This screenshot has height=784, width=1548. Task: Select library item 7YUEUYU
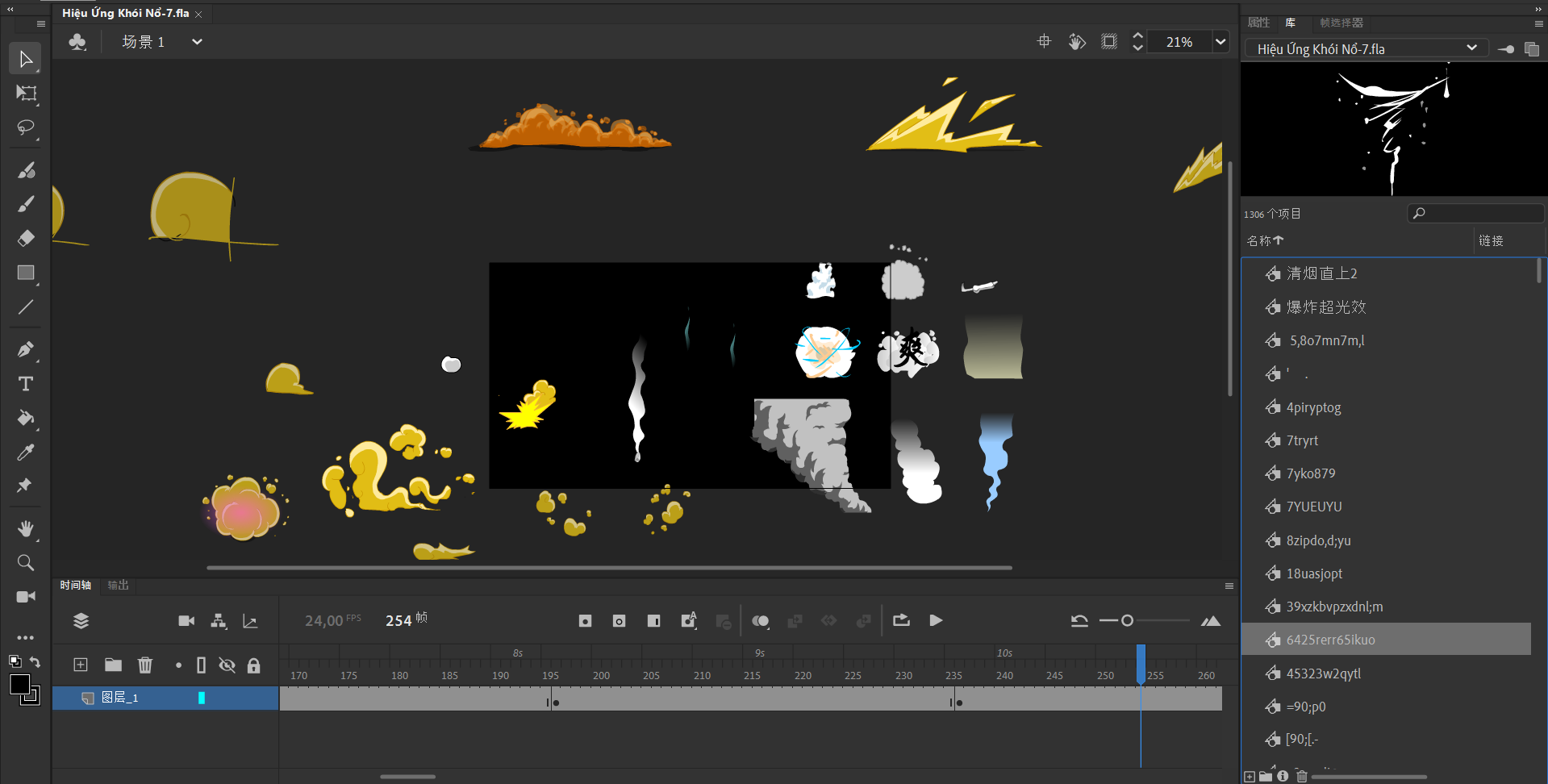[1314, 507]
